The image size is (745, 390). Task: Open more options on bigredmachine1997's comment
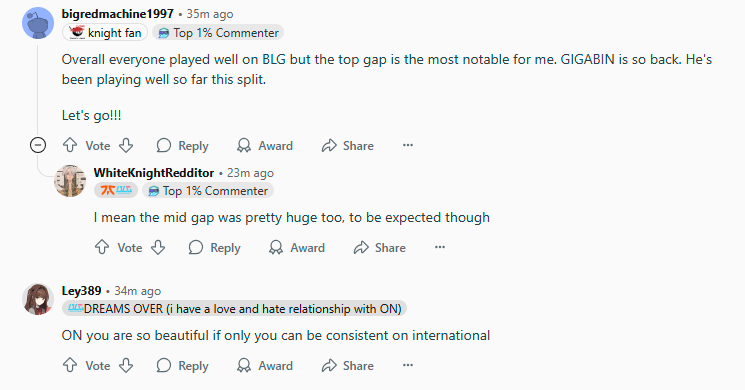pos(408,145)
